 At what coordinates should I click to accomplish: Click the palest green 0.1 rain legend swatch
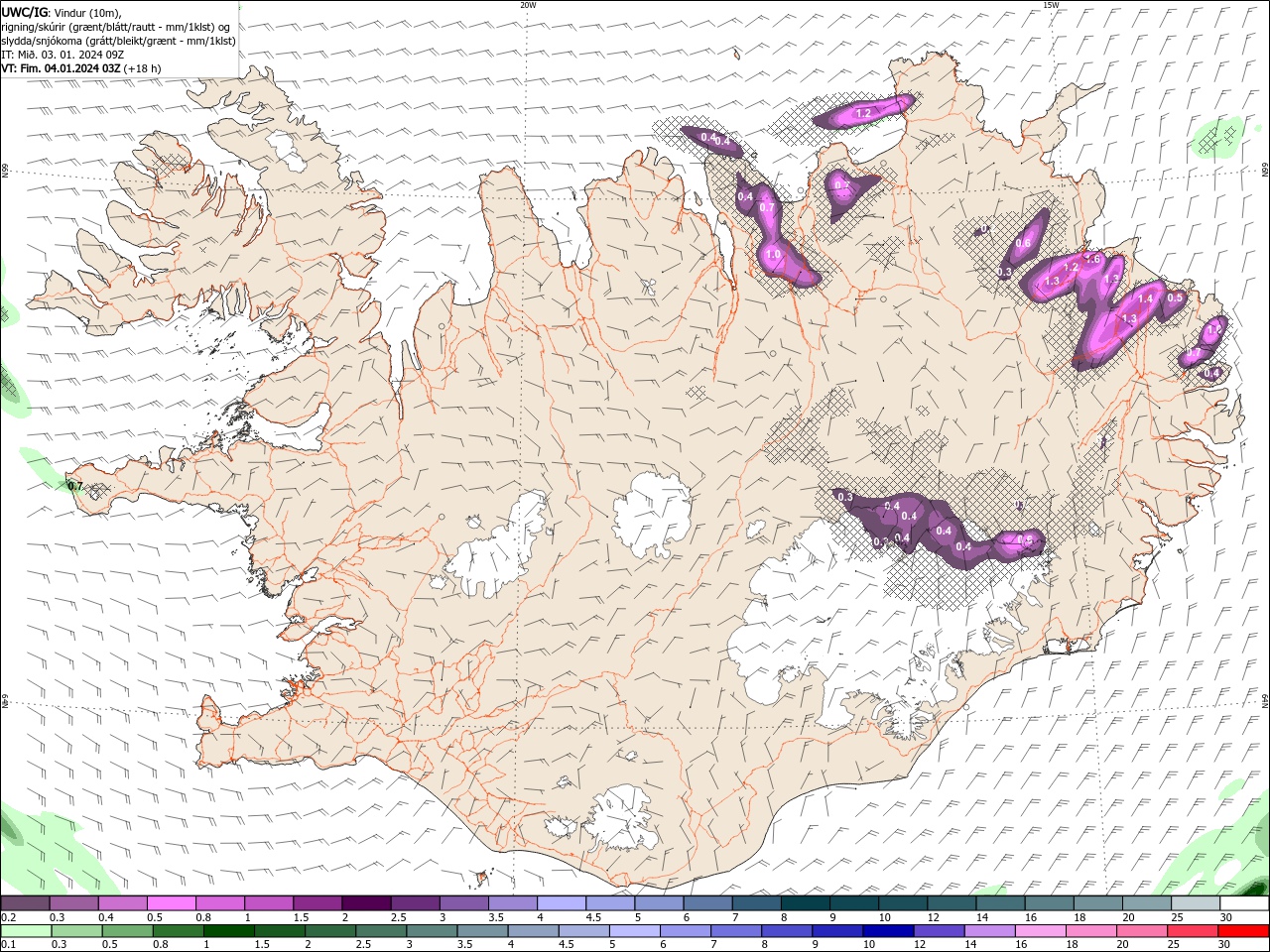pyautogui.click(x=26, y=931)
